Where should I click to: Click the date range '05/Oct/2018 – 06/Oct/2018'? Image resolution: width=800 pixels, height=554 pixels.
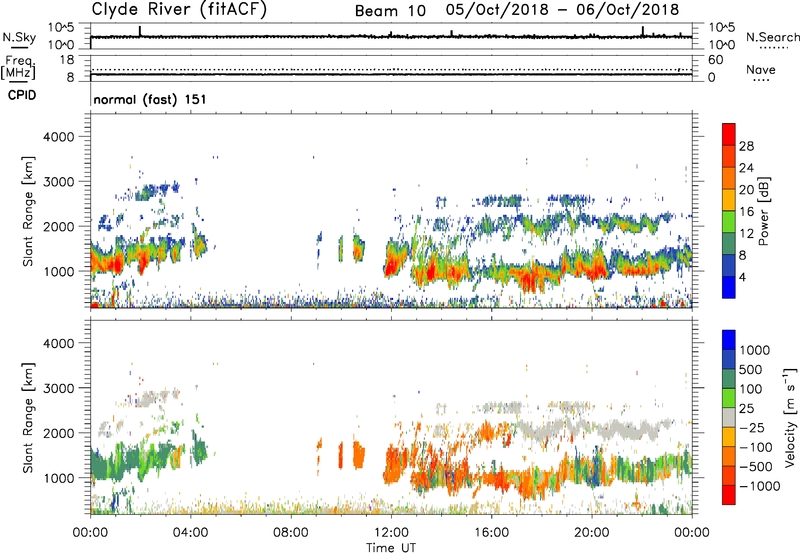click(x=562, y=10)
